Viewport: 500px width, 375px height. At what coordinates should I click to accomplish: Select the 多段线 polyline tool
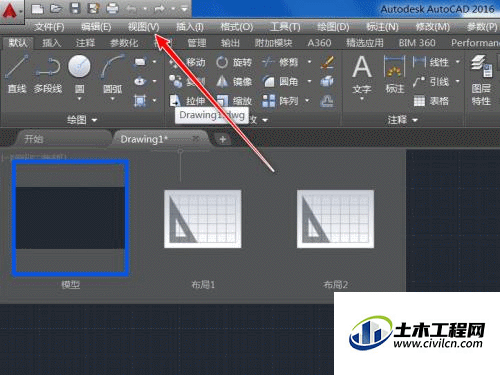pos(48,74)
